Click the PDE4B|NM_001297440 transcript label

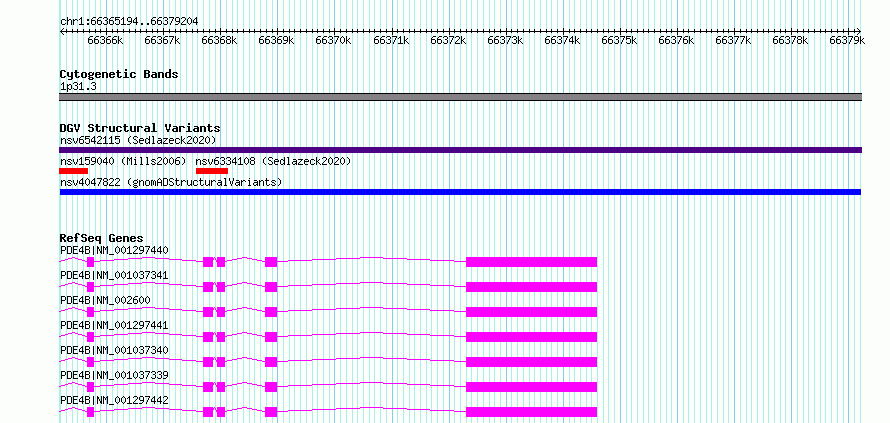114,250
